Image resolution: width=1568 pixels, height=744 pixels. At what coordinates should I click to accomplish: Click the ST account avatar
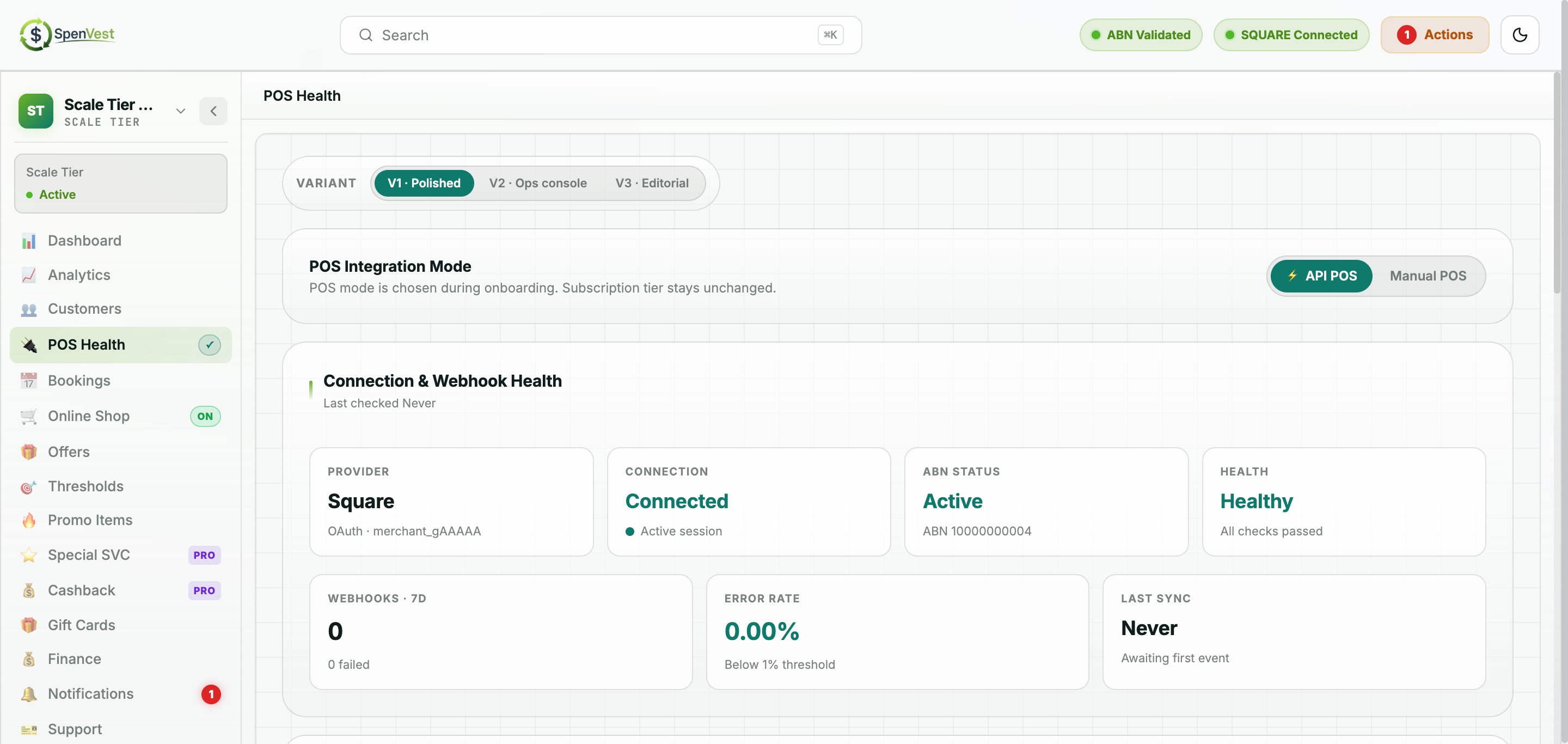click(36, 111)
